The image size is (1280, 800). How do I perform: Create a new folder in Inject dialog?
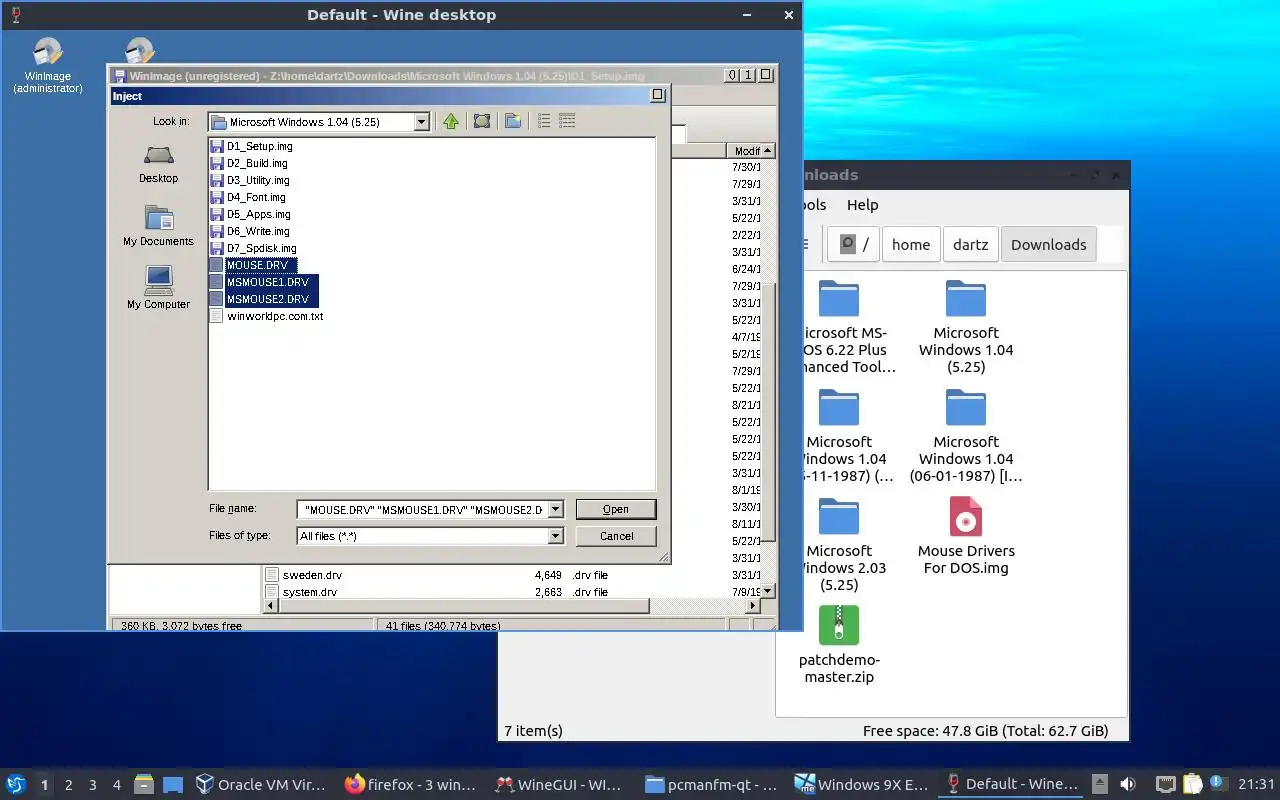point(513,121)
